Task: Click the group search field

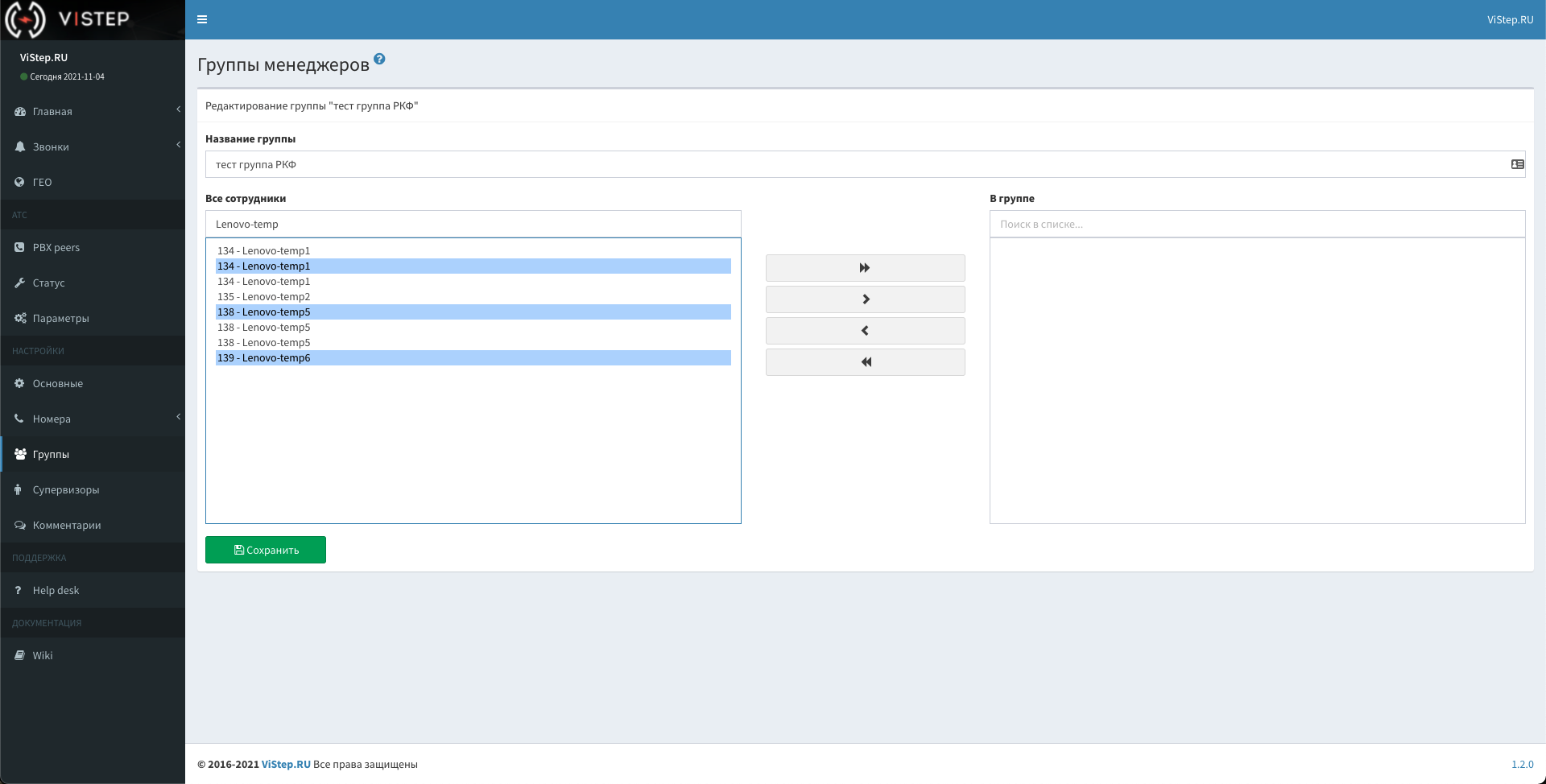Action: pos(1256,225)
